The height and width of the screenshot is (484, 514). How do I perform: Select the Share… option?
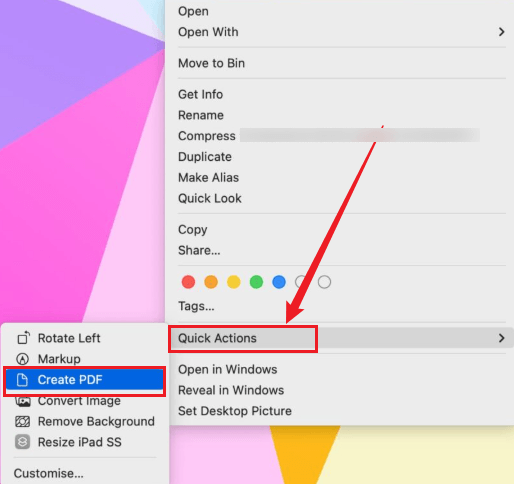[x=199, y=250]
